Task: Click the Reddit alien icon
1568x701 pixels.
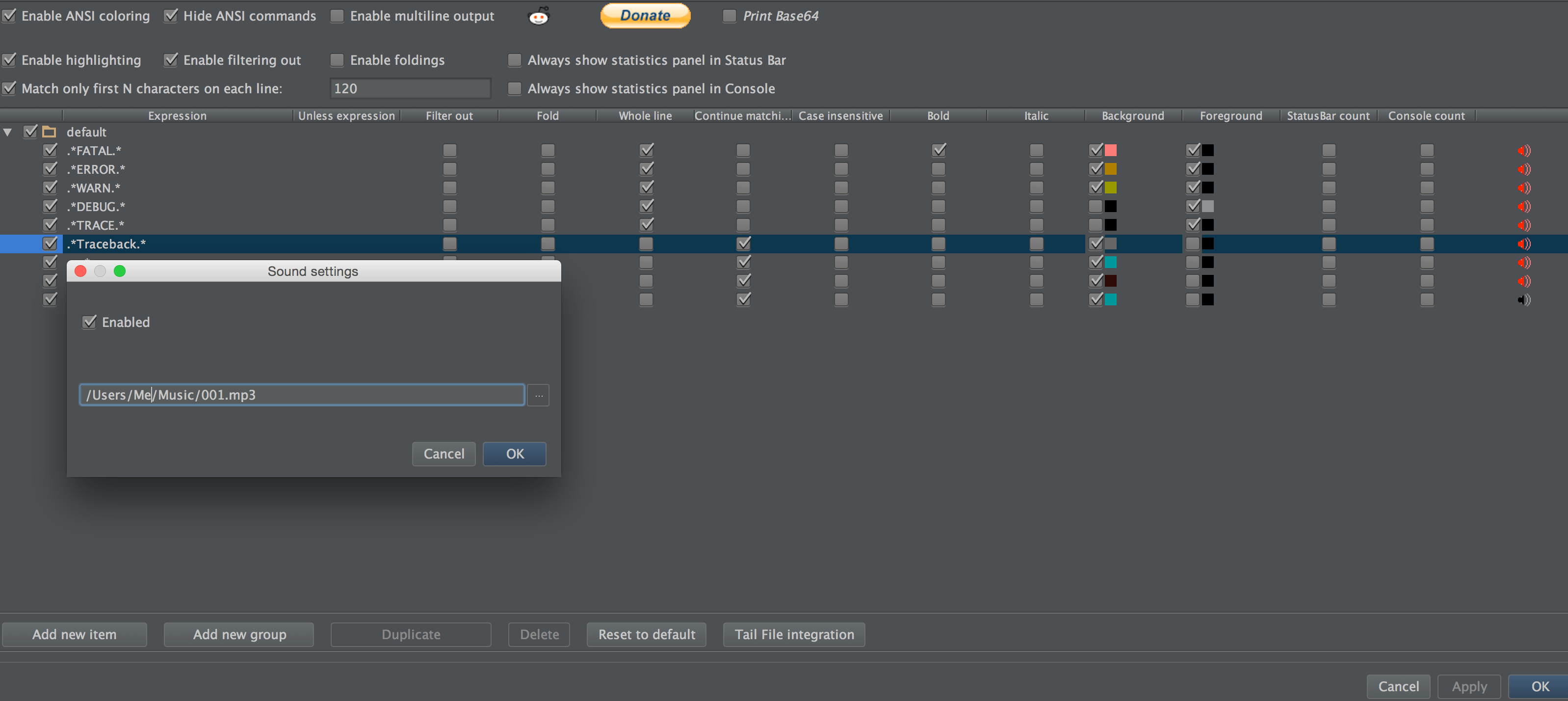Action: [538, 16]
